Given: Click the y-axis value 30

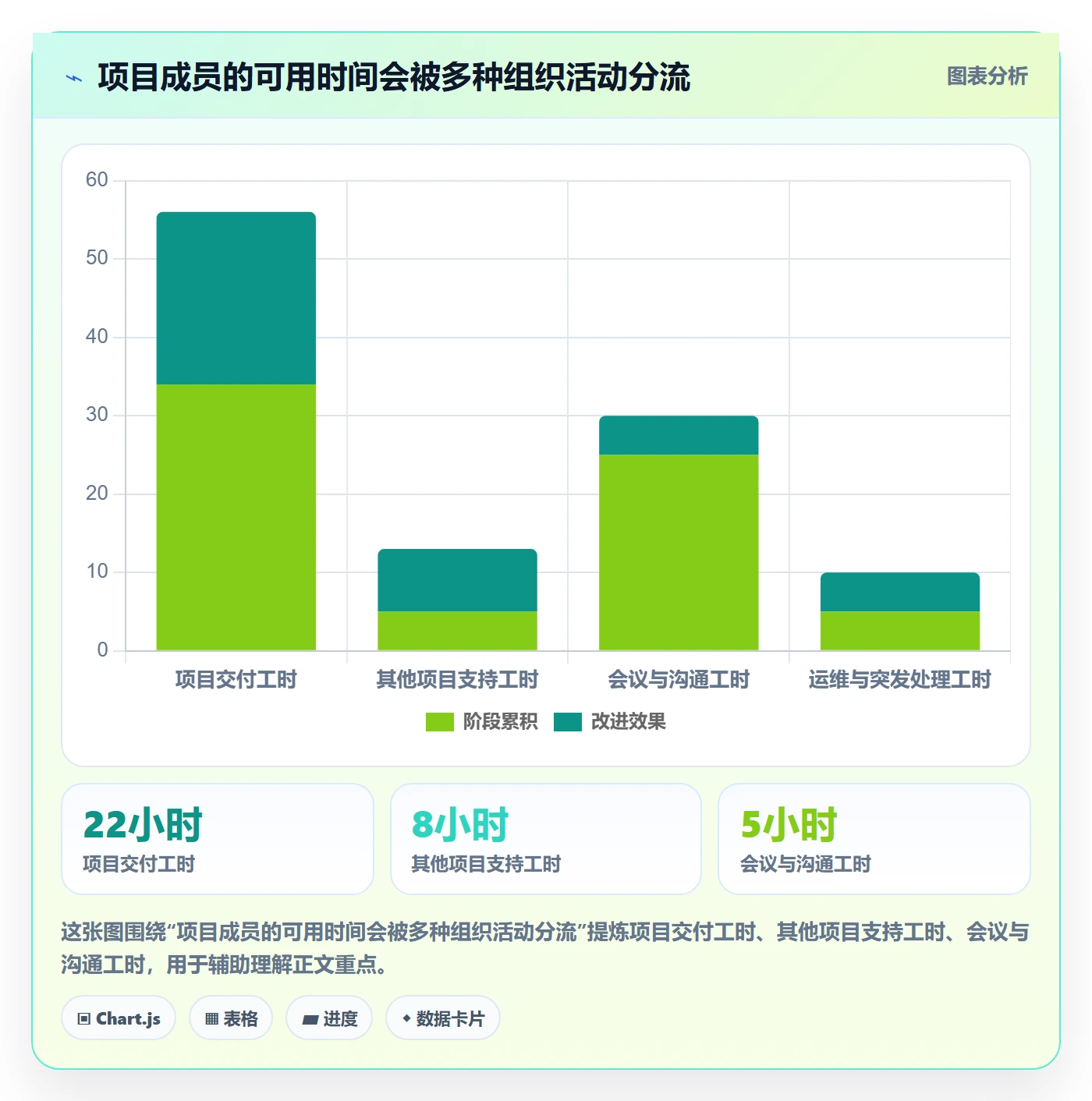Looking at the screenshot, I should coord(97,415).
